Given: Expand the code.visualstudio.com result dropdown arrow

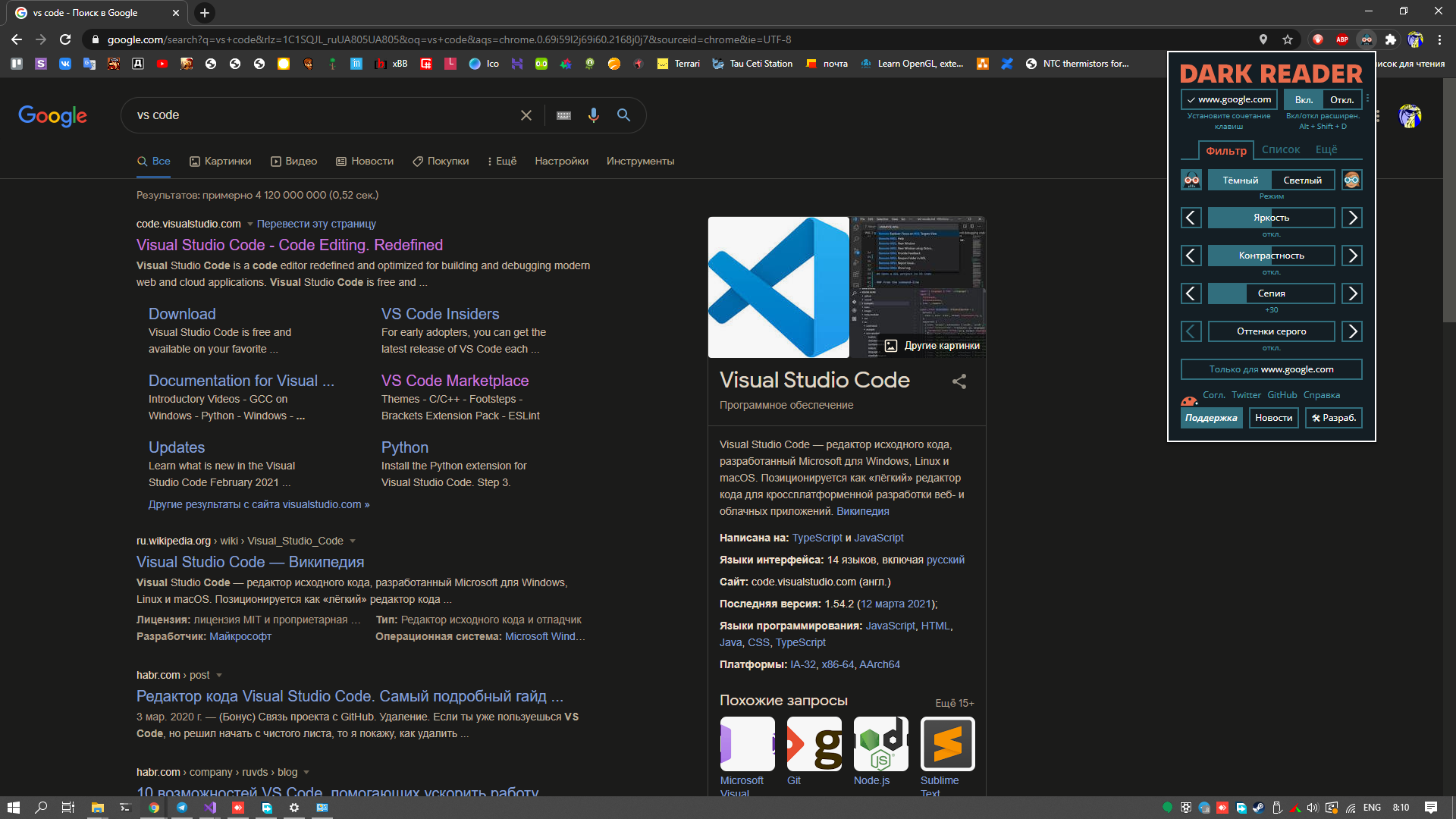Looking at the screenshot, I should point(250,224).
